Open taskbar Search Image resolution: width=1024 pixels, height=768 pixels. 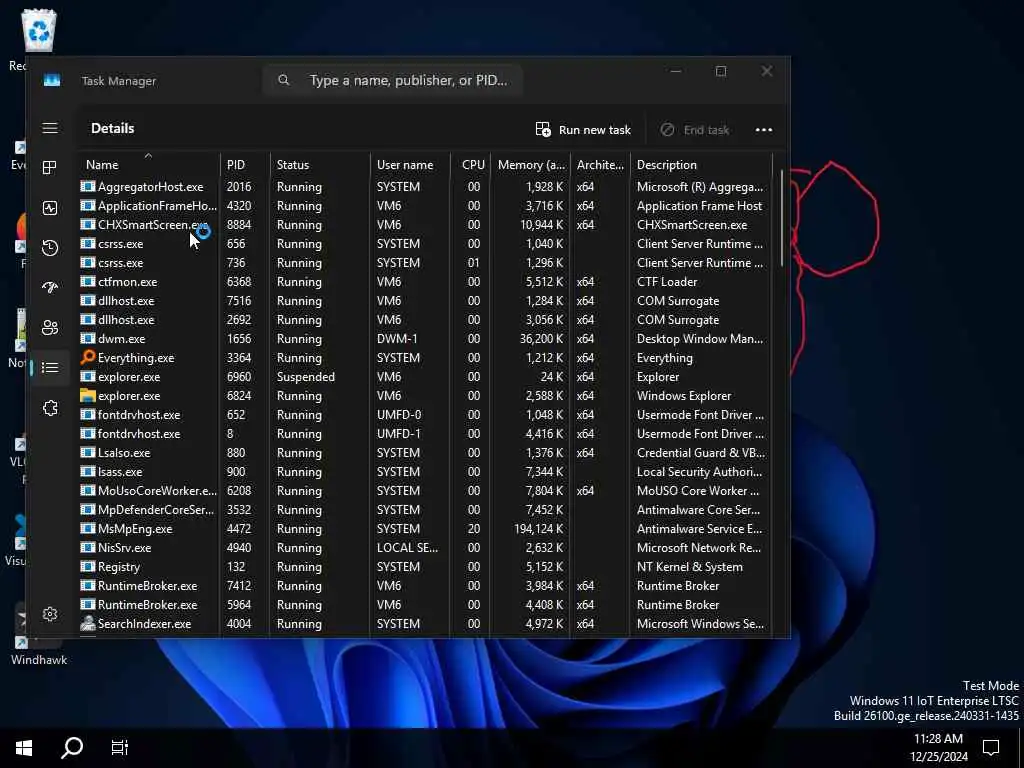pos(72,747)
